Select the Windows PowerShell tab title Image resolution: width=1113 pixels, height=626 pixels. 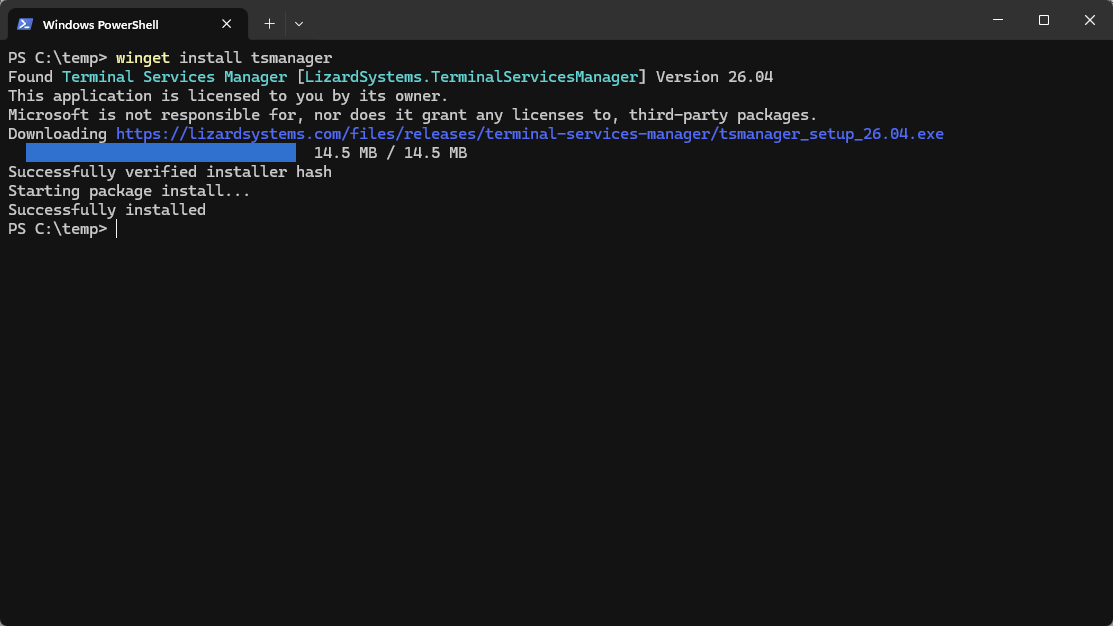pyautogui.click(x=100, y=24)
